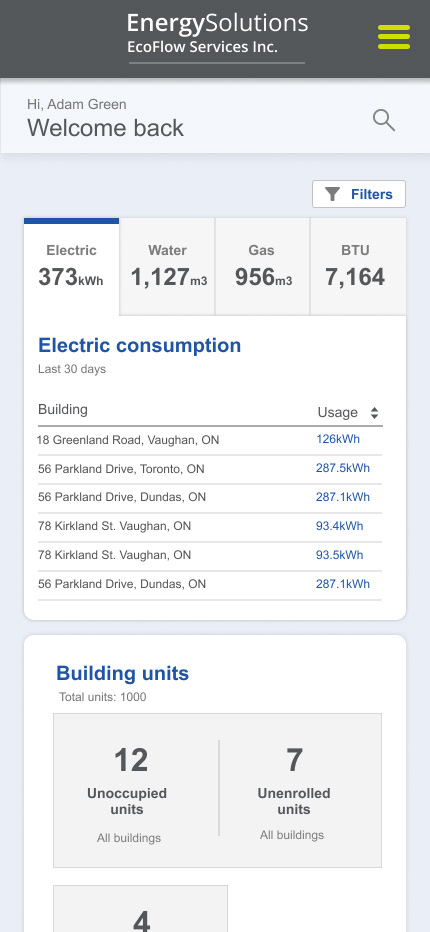Switch to the Water tab
Image resolution: width=430 pixels, height=932 pixels.
pyautogui.click(x=167, y=267)
